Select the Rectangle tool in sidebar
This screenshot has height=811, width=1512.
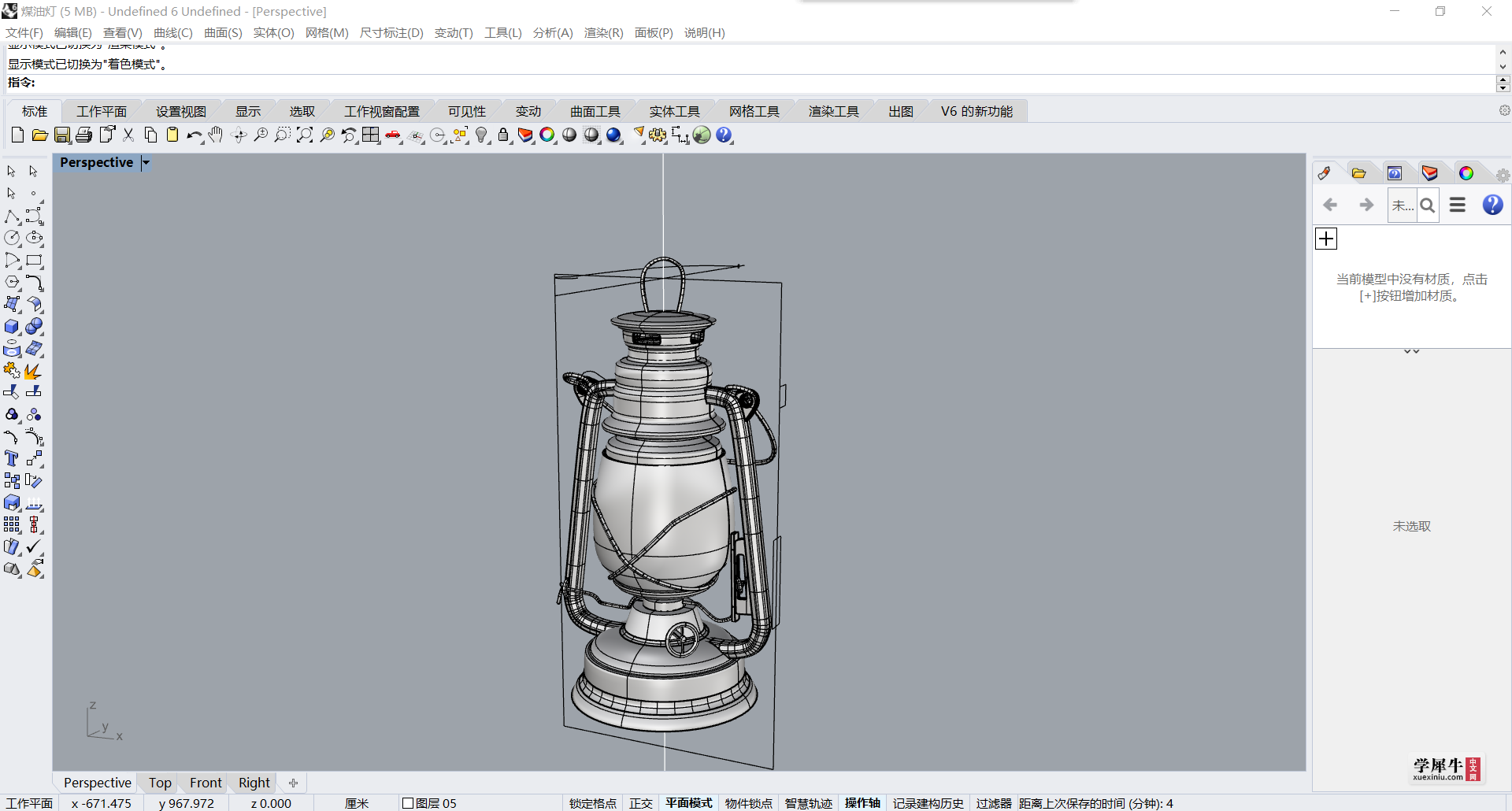pos(34,260)
